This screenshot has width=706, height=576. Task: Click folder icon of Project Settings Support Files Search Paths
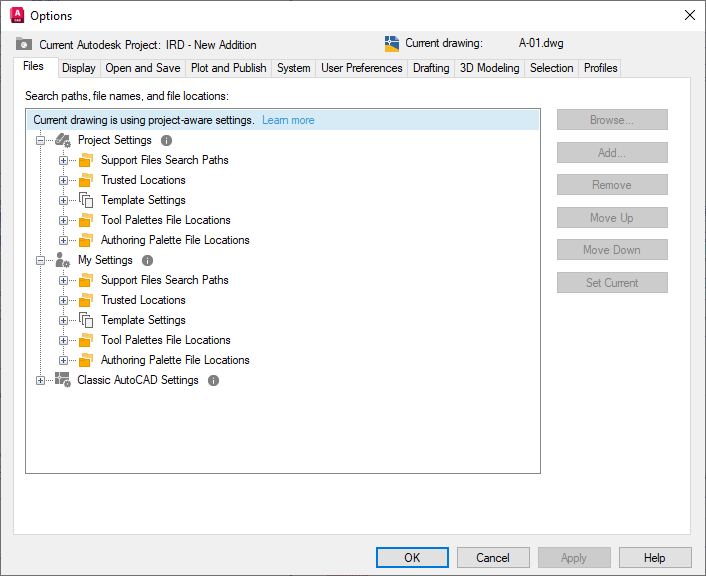pos(86,160)
